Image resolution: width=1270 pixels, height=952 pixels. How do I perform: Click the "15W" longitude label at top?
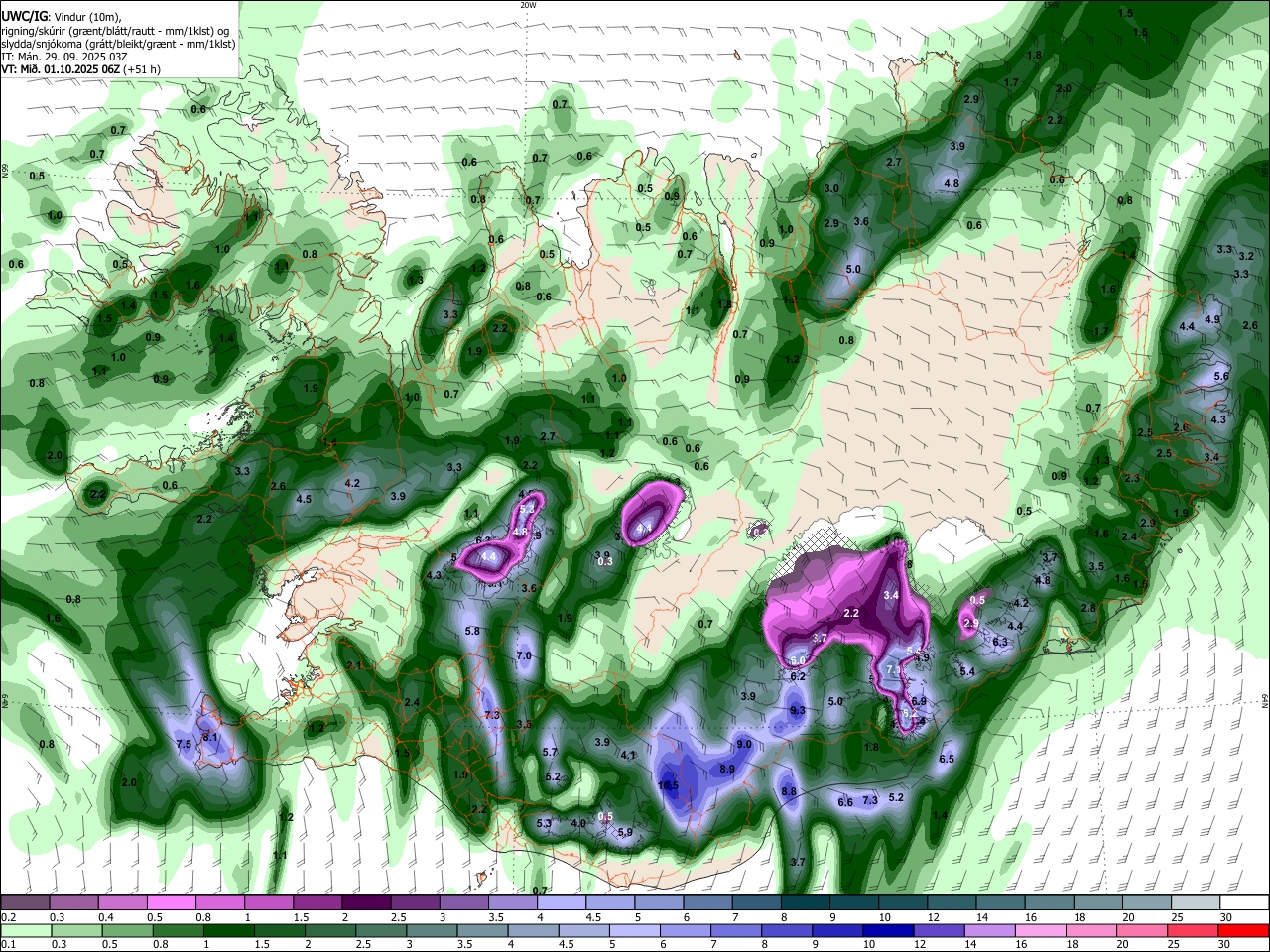(x=1053, y=5)
